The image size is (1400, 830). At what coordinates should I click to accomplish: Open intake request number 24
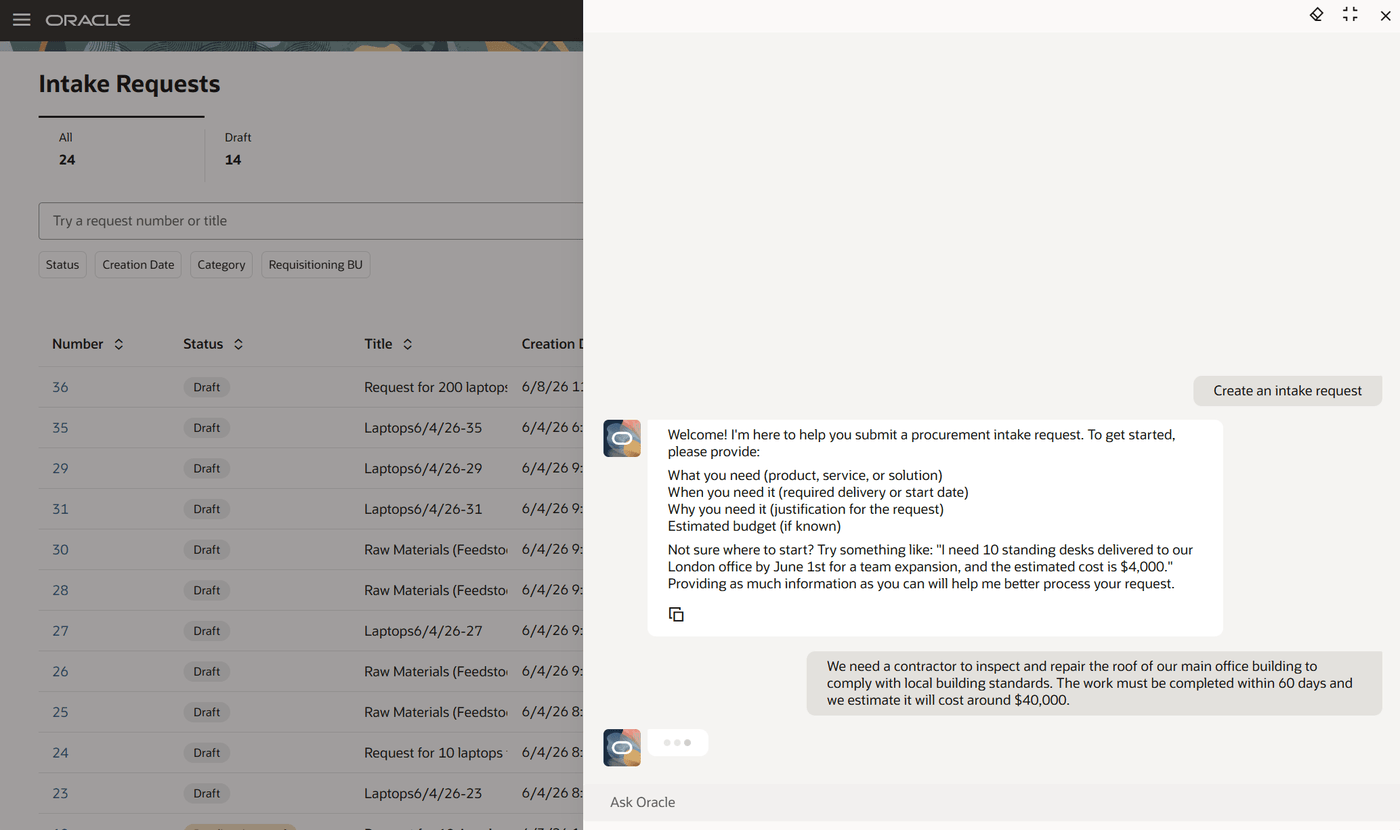tap(60, 752)
